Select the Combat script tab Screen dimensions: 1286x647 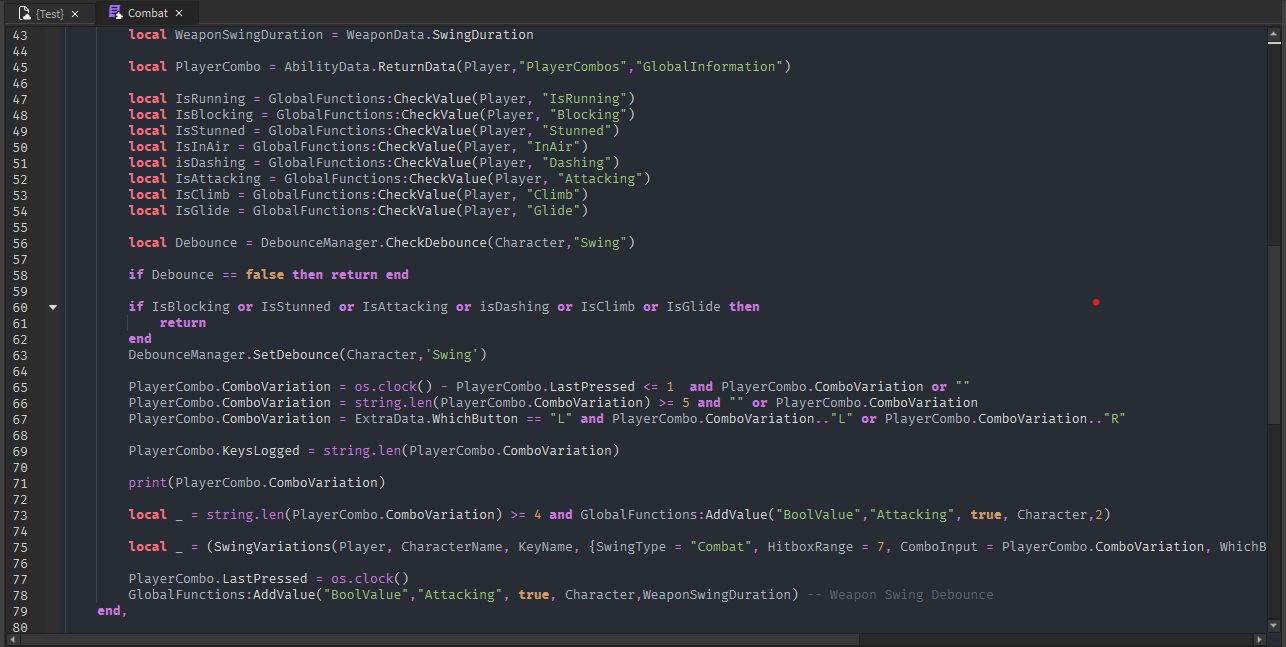click(148, 13)
